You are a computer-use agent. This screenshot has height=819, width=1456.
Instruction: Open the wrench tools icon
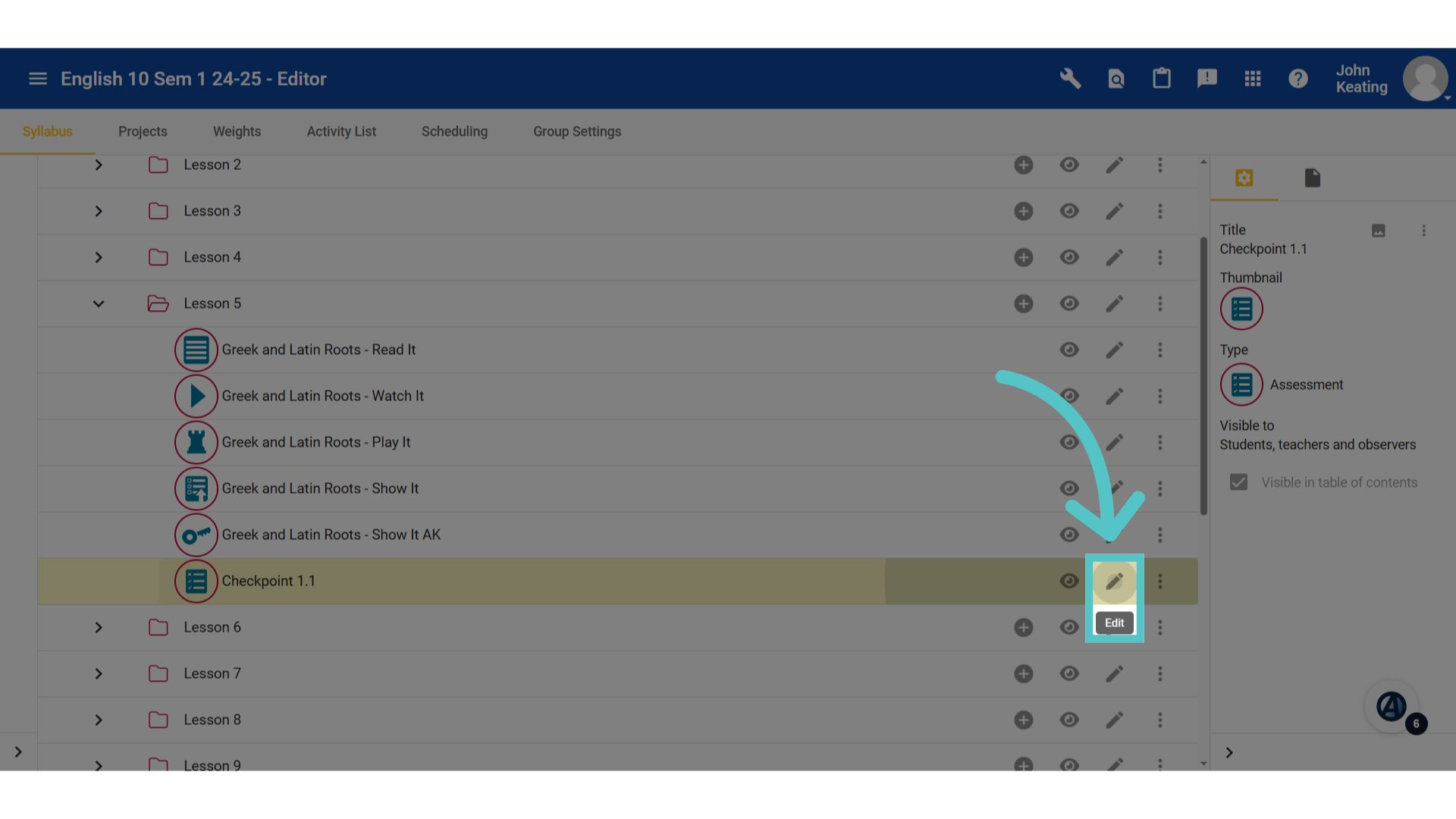pyautogui.click(x=1070, y=79)
